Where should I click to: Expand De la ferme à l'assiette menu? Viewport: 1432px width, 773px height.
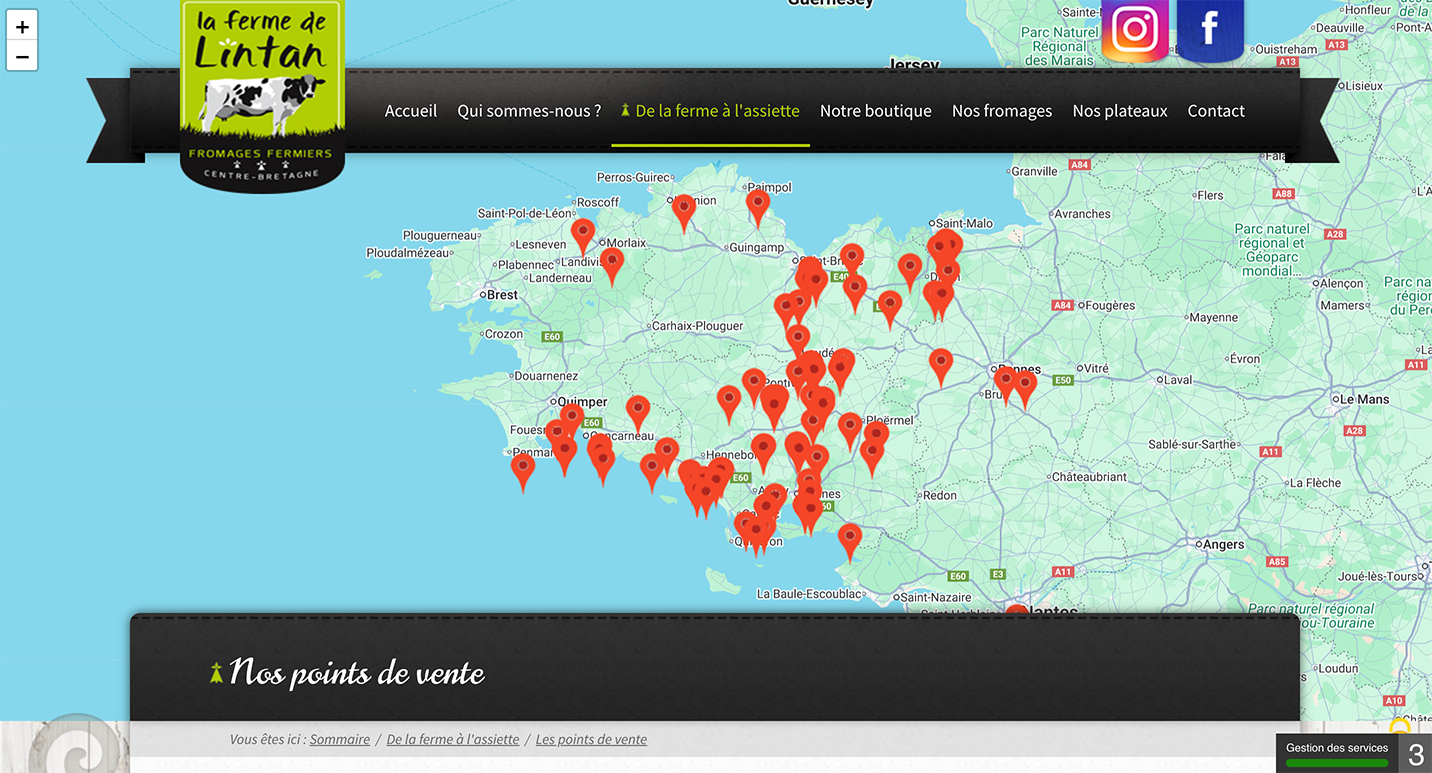tap(710, 111)
